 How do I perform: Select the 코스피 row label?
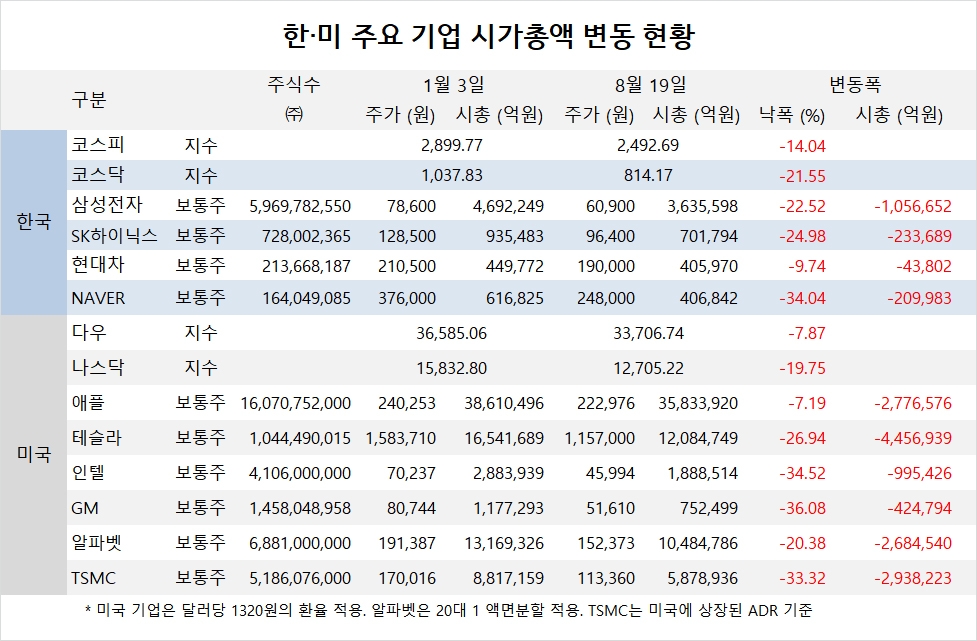coord(98,145)
